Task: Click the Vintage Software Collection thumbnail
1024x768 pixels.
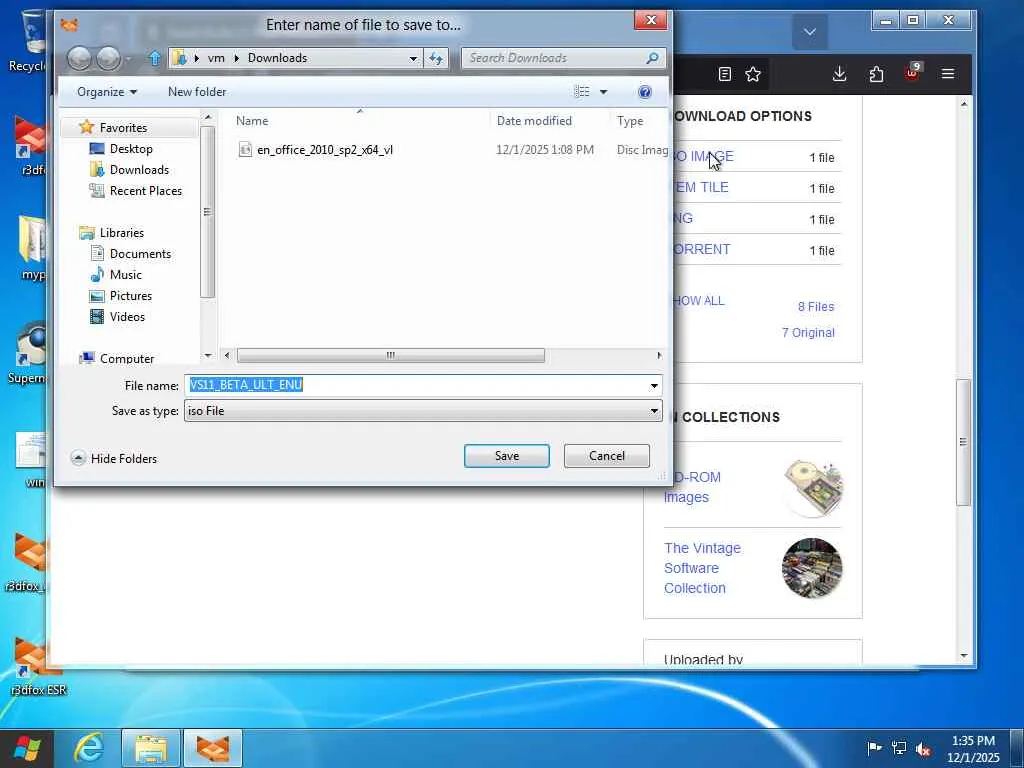Action: [812, 568]
